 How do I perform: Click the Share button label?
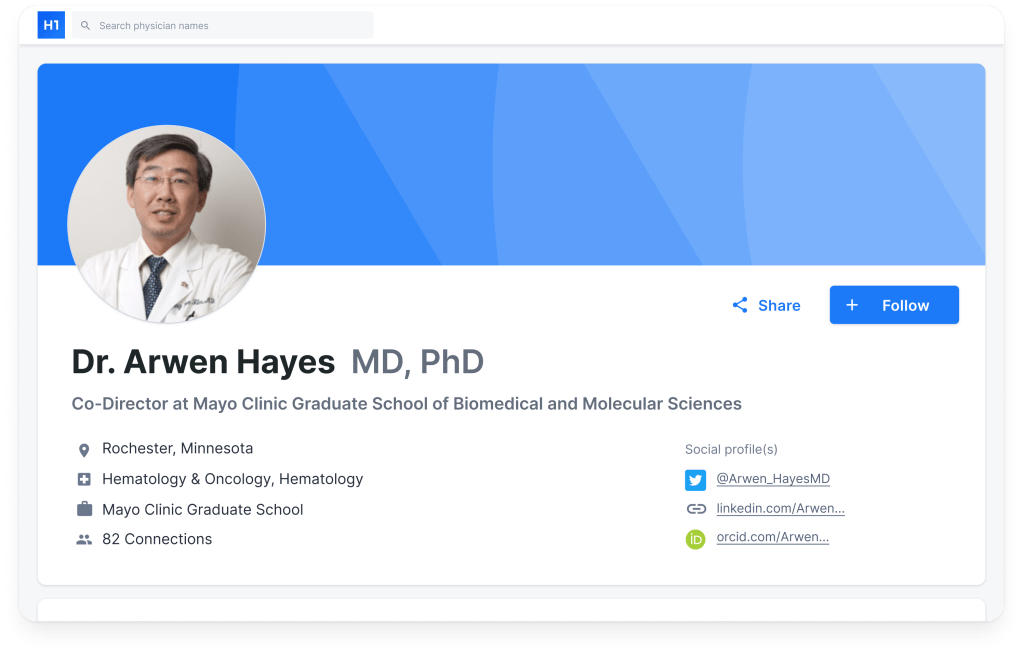pos(779,305)
